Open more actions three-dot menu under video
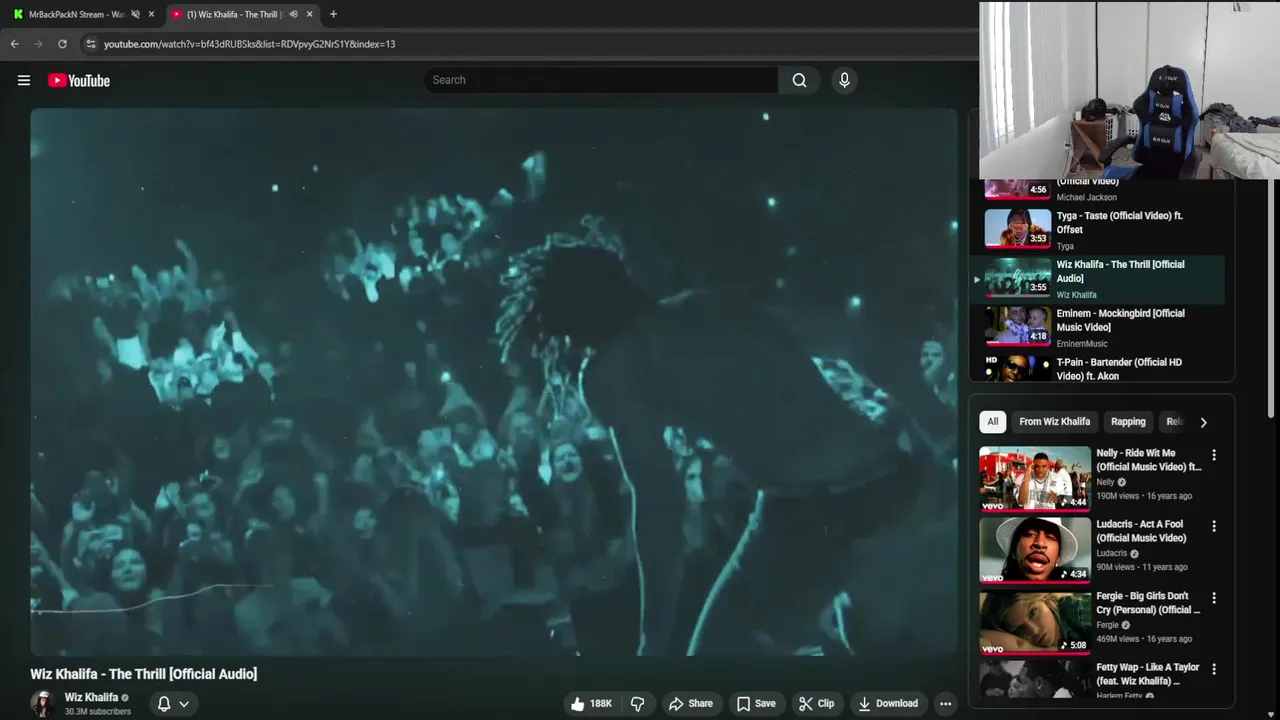1280x720 pixels. pos(945,704)
